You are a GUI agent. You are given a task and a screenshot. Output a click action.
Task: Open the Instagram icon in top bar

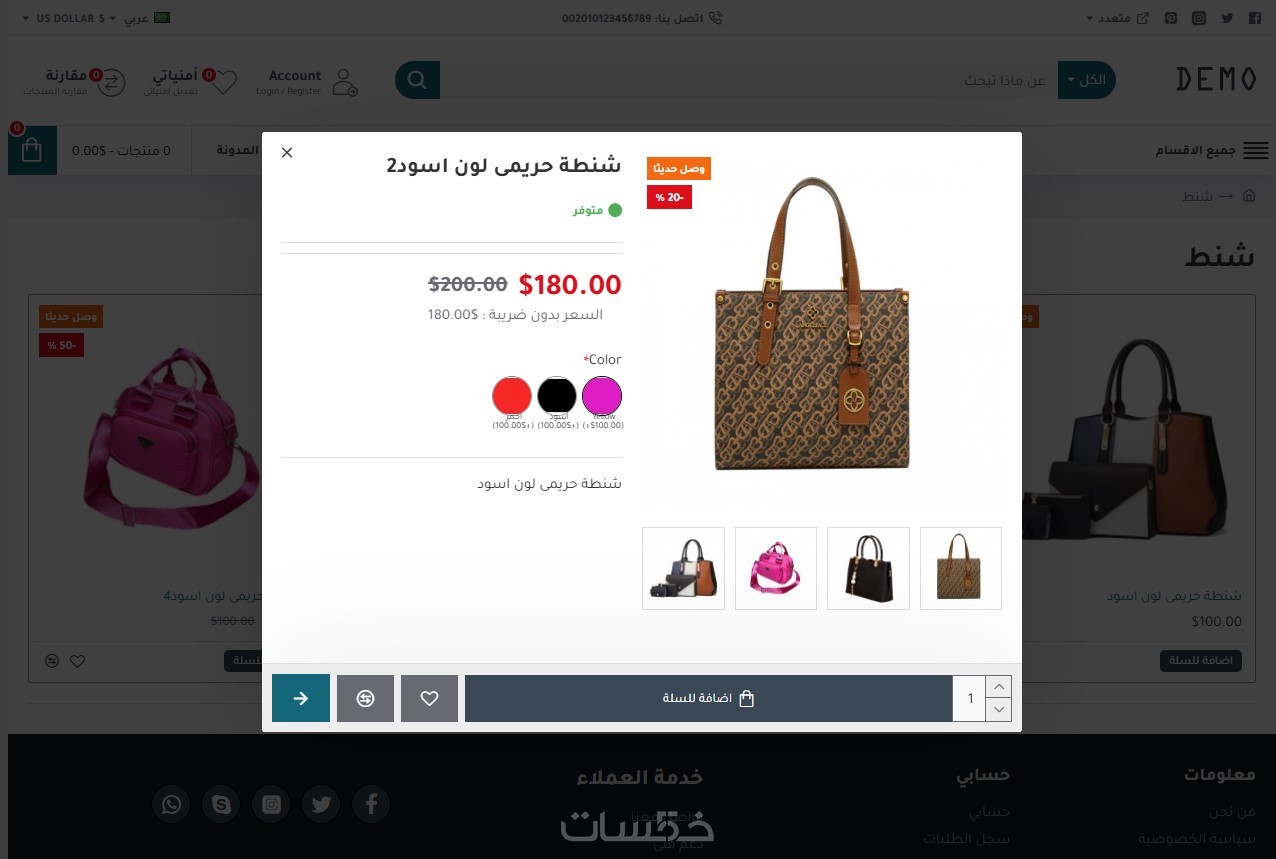point(1199,18)
